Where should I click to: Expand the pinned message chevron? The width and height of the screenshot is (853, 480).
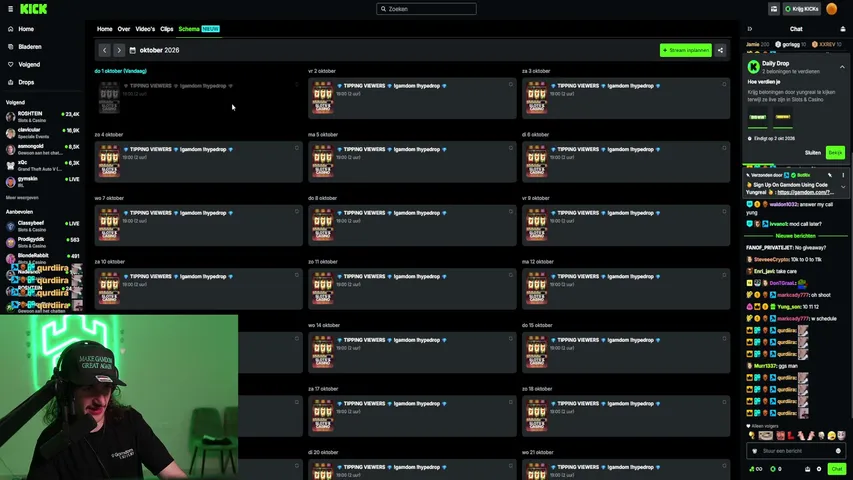843,187
